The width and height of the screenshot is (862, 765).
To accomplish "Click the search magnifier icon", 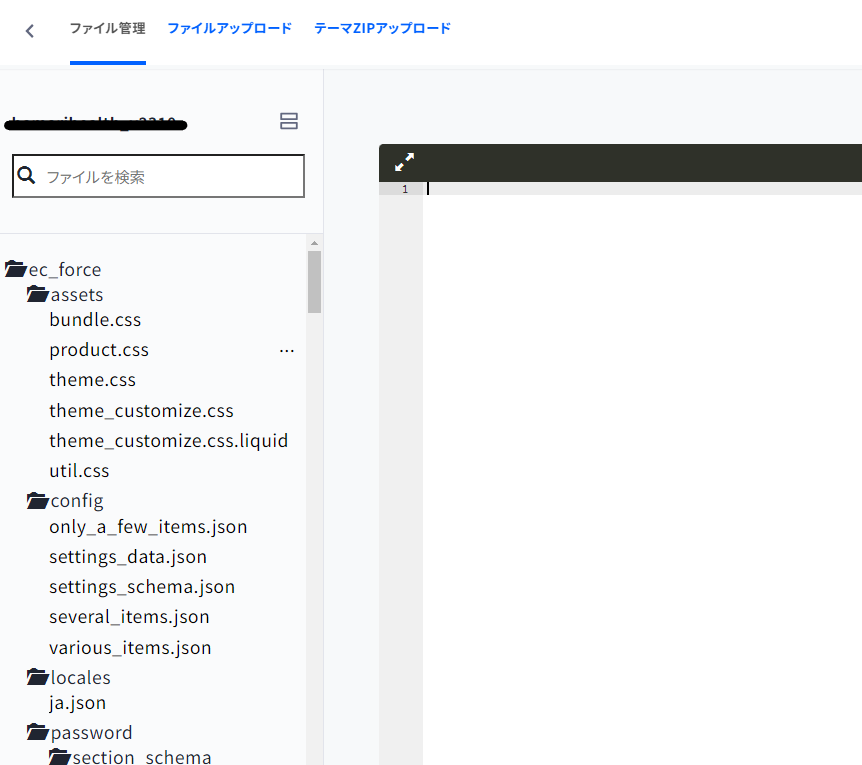I will coord(27,176).
